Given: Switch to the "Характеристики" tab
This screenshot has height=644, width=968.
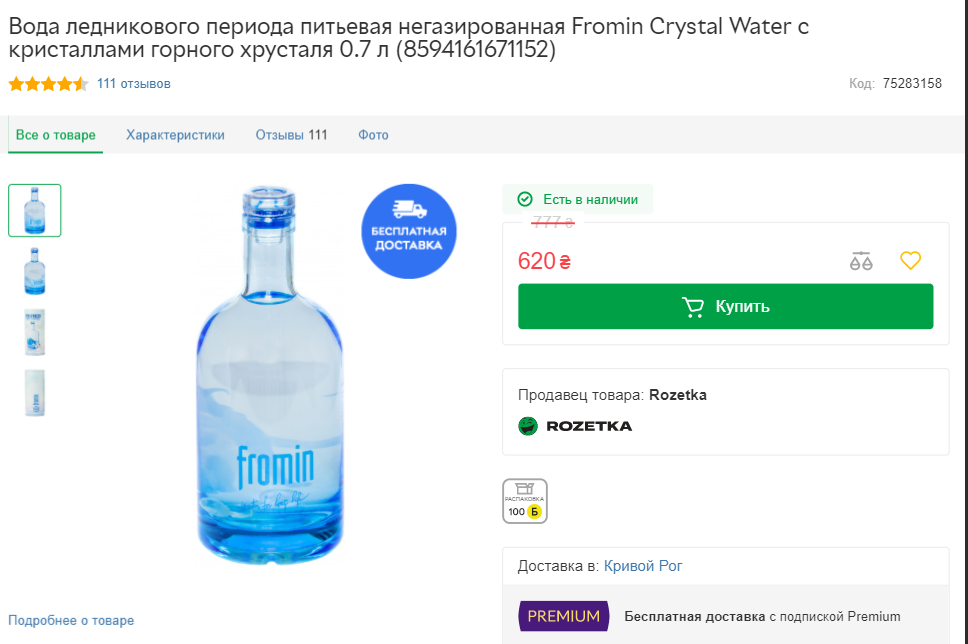Looking at the screenshot, I should pos(175,135).
